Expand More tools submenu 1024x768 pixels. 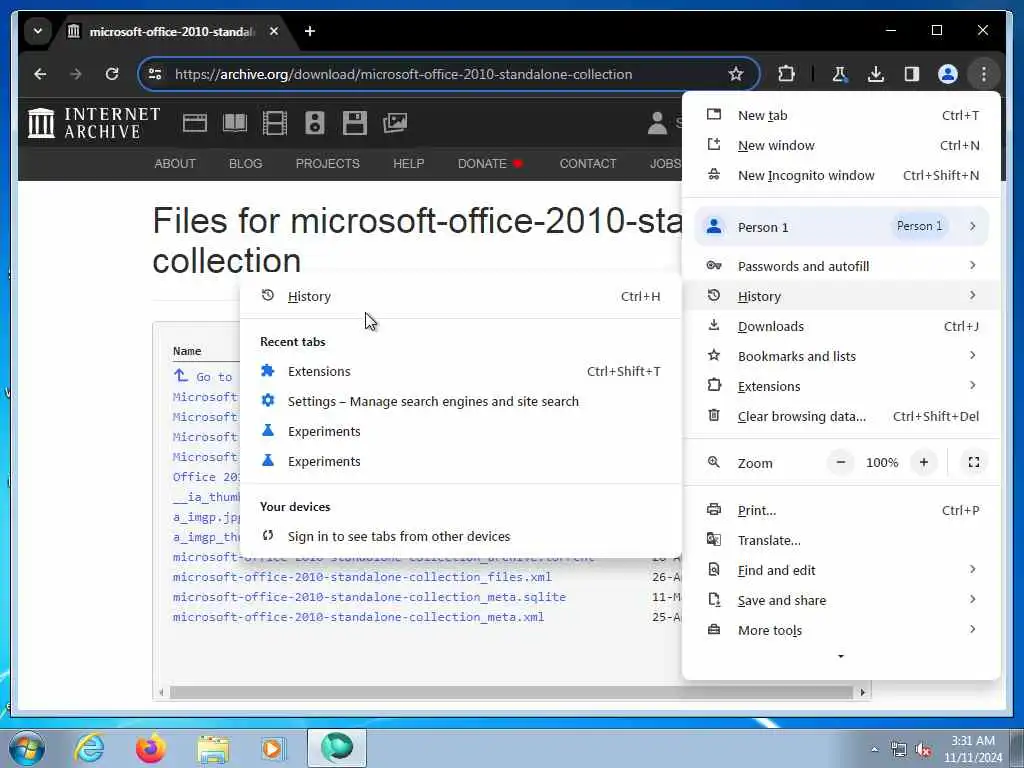(841, 630)
